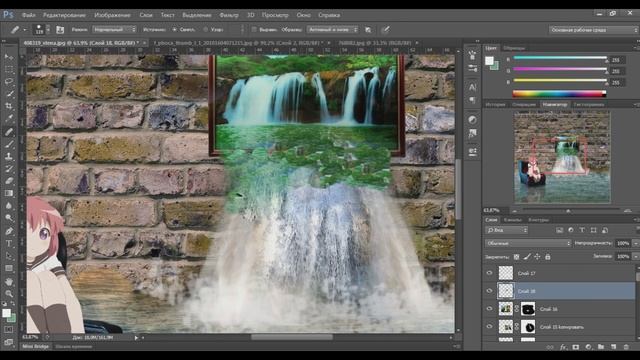
Task: Select the Семпл. source radio button
Action: 174,30
